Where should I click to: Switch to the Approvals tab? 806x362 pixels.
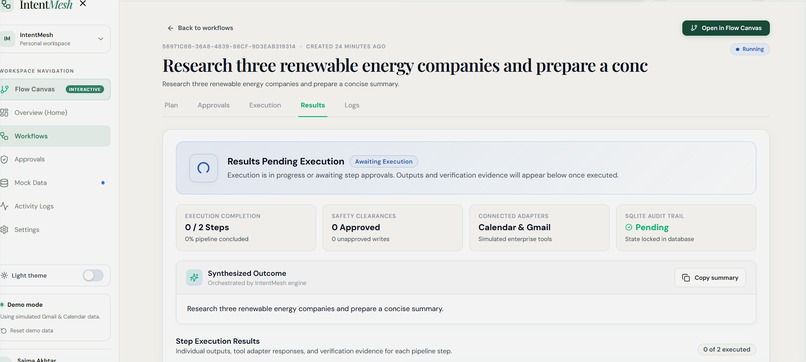(x=213, y=105)
